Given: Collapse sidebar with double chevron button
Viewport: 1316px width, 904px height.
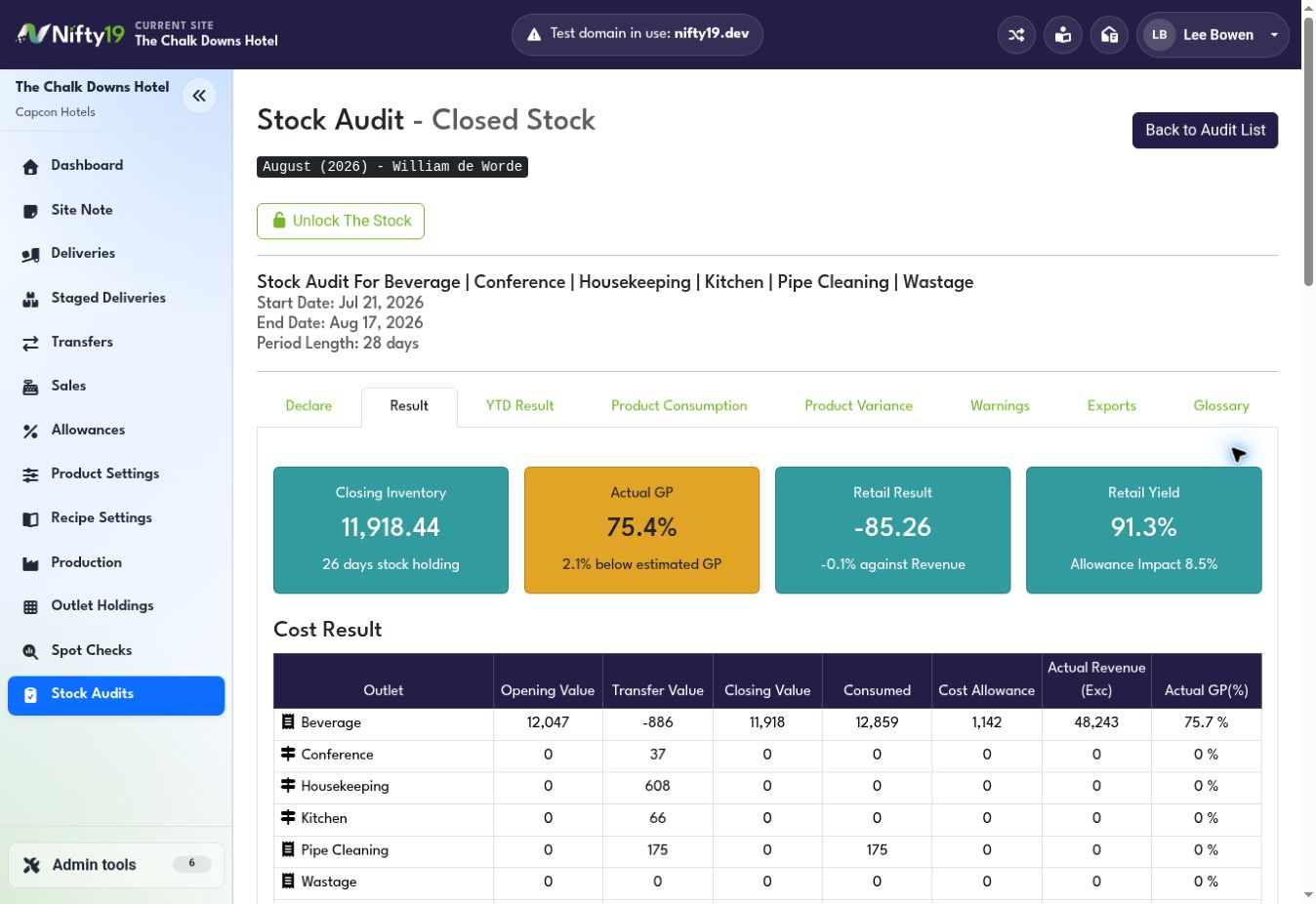Looking at the screenshot, I should tap(199, 96).
